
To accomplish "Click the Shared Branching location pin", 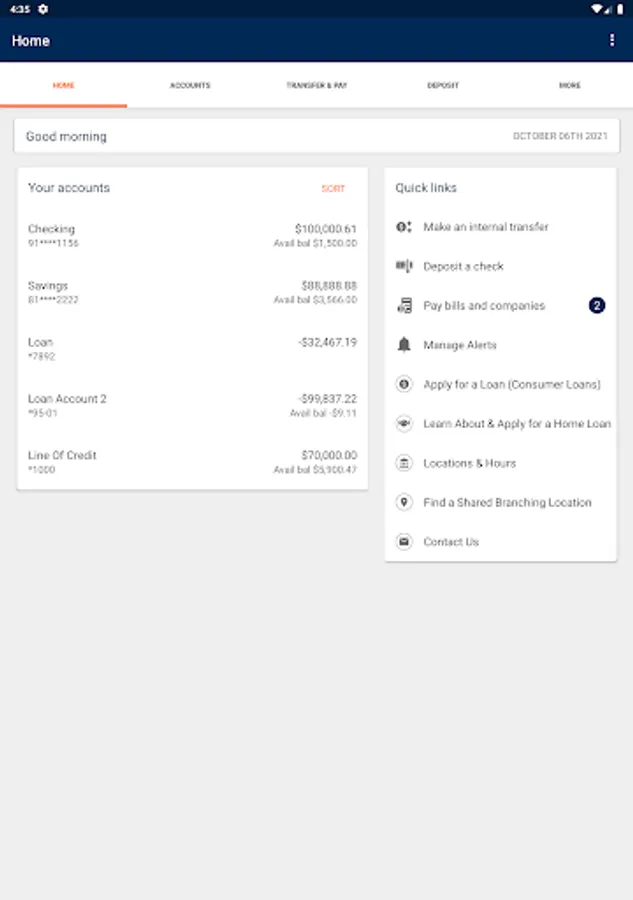I will [404, 502].
